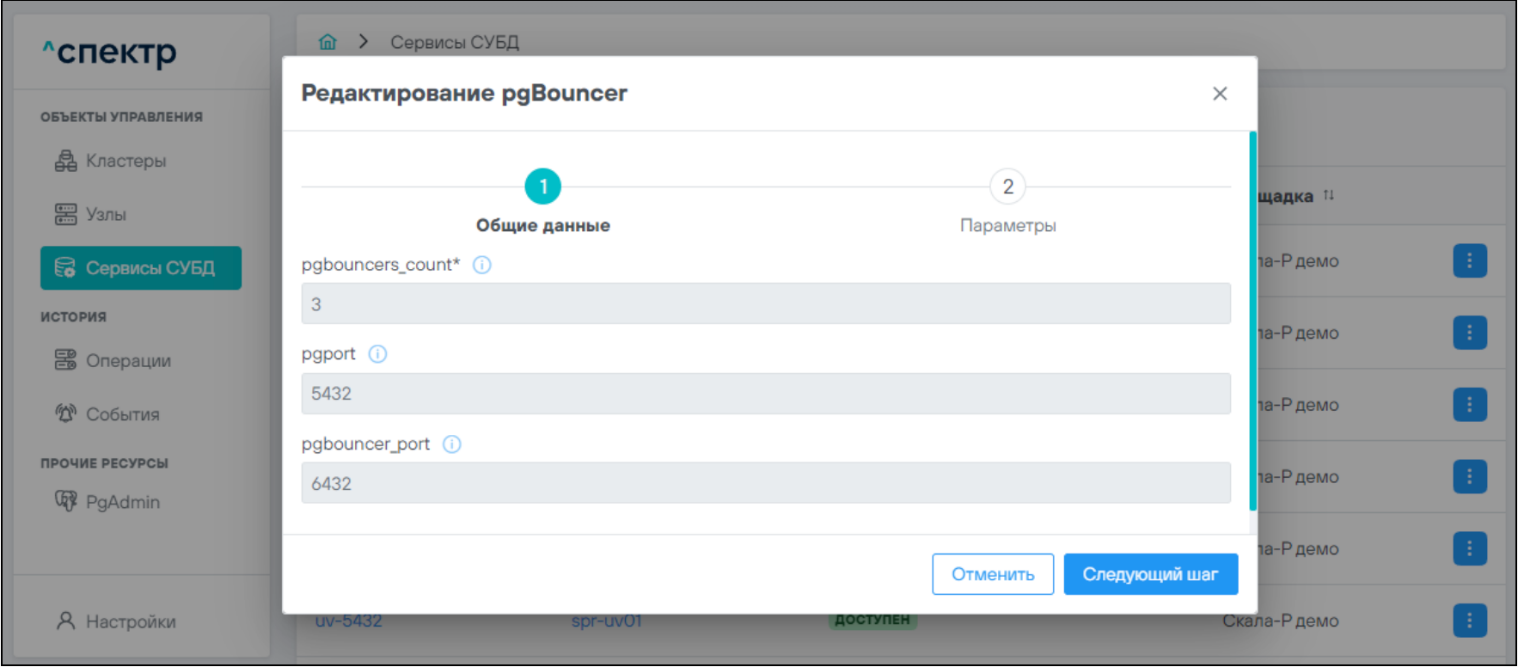Click info icon next to pgbouncers_count
Image resolution: width=1518 pixels, height=667 pixels.
(481, 266)
